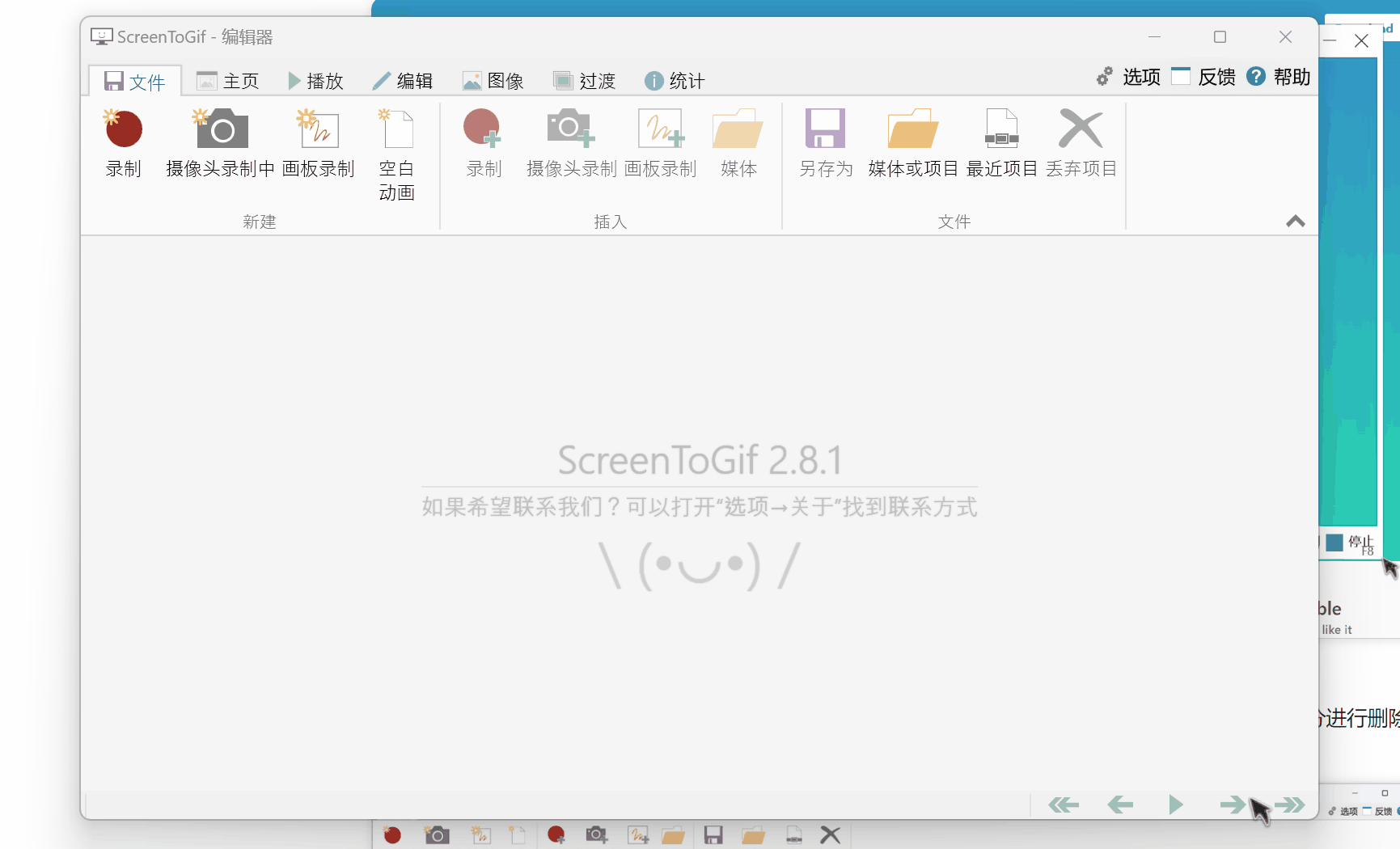Click floppy disk save icon in background strip
This screenshot has height=849, width=1400.
(x=713, y=834)
